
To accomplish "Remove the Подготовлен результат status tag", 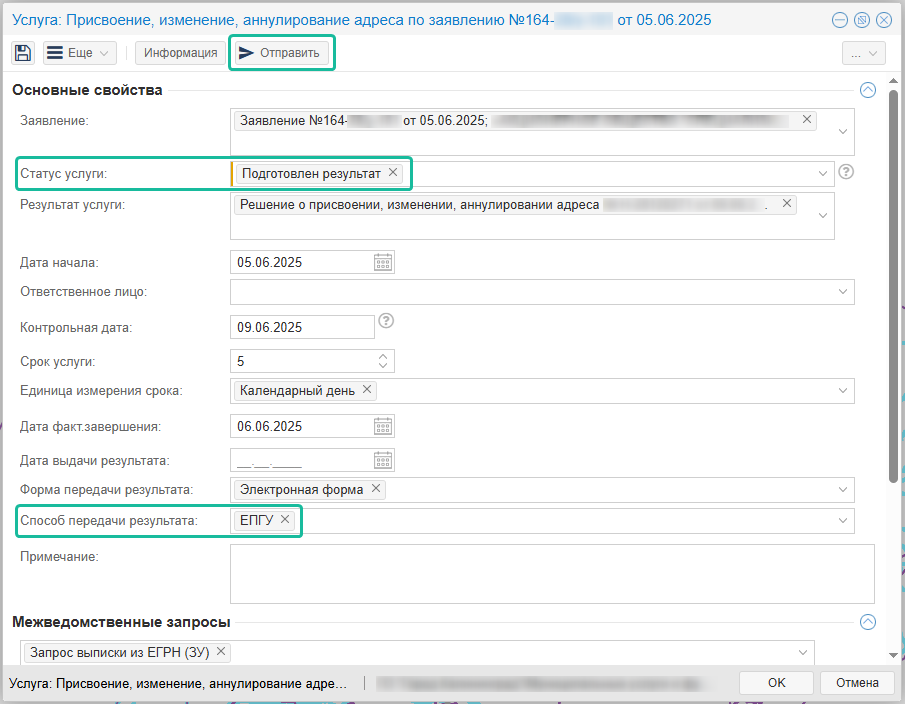I will click(x=393, y=173).
